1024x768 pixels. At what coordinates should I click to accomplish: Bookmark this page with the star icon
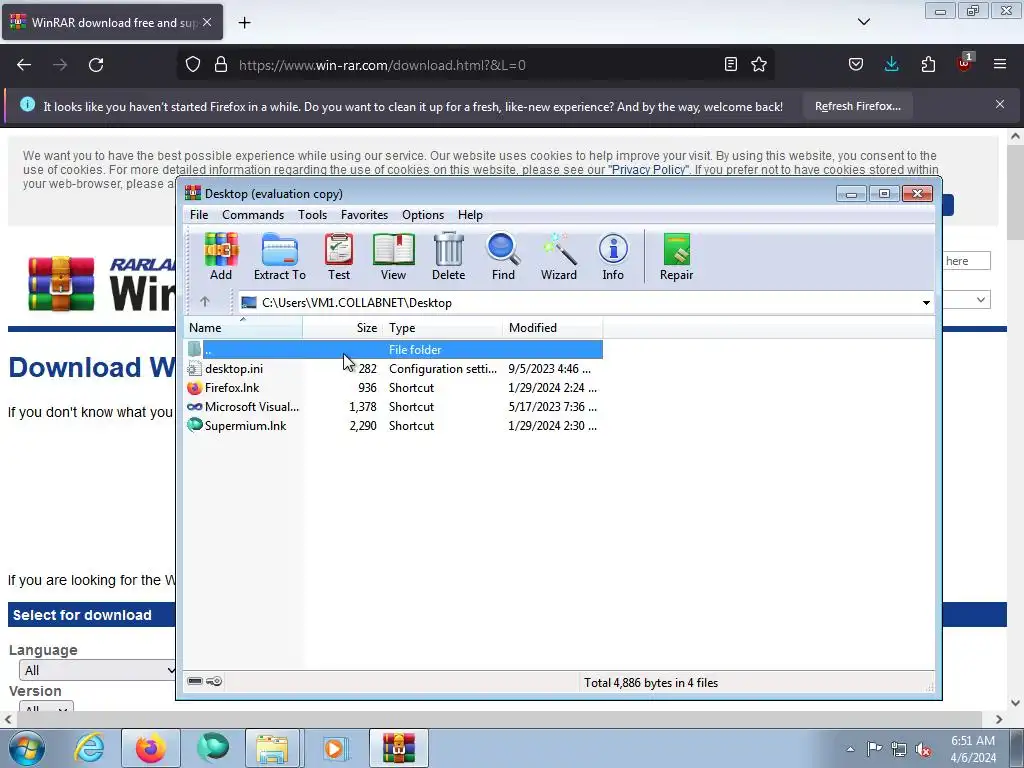[758, 65]
